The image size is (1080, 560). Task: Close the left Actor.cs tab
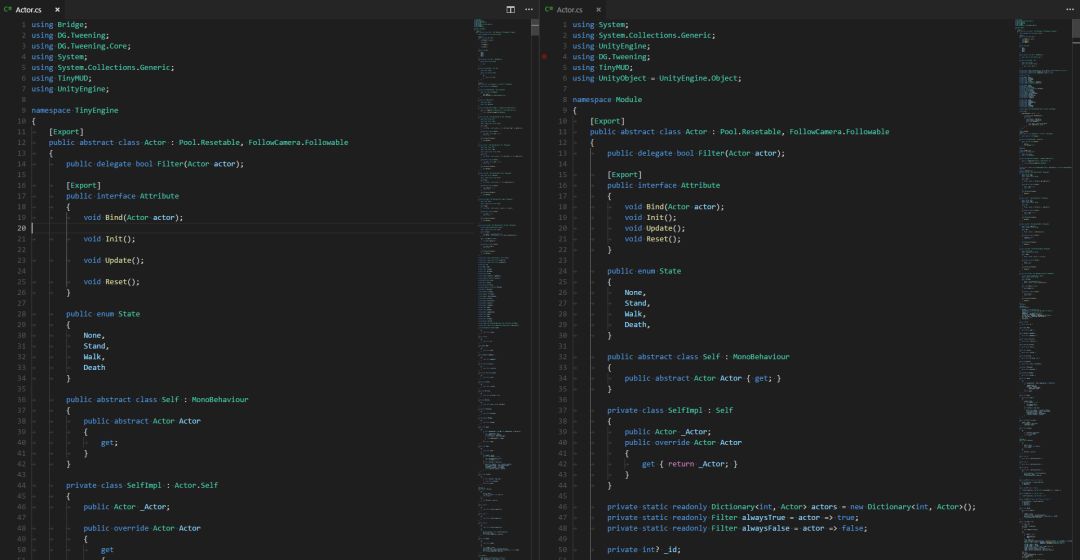(58, 9)
